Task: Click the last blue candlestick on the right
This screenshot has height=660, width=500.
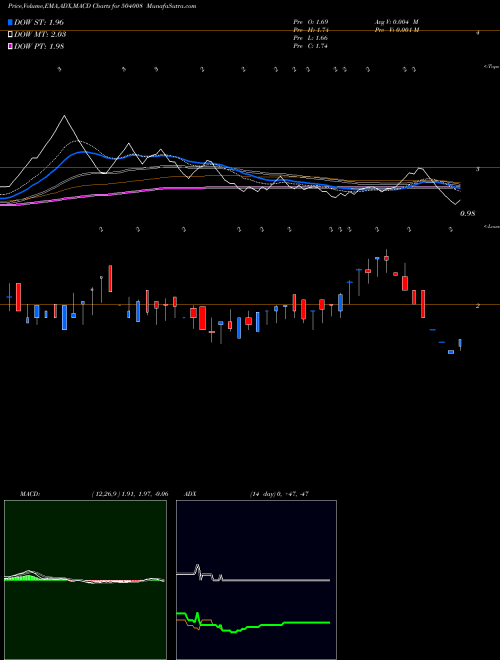Action: 460,344
